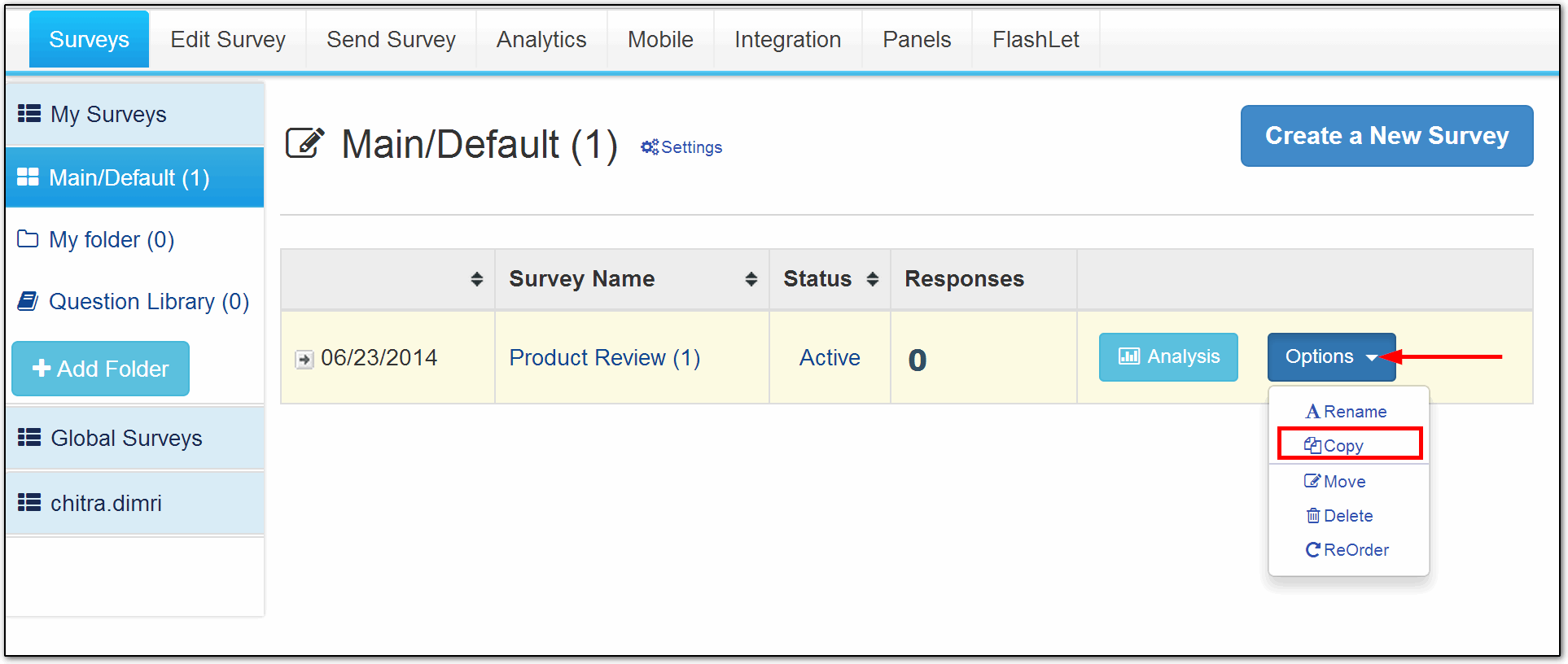1568x664 pixels.
Task: Expand the row arrow beside 06/23/2014
Action: point(304,359)
